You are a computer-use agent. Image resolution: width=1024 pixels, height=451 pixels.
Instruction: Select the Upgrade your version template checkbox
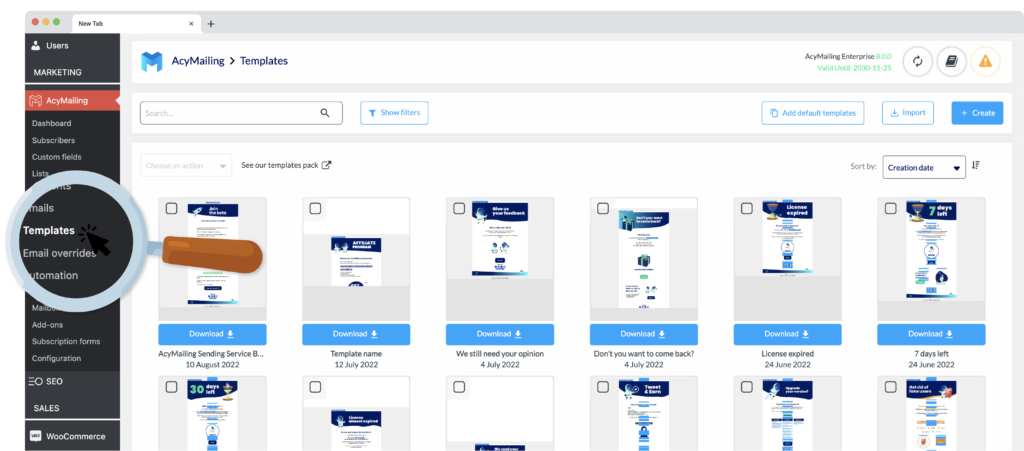point(746,387)
